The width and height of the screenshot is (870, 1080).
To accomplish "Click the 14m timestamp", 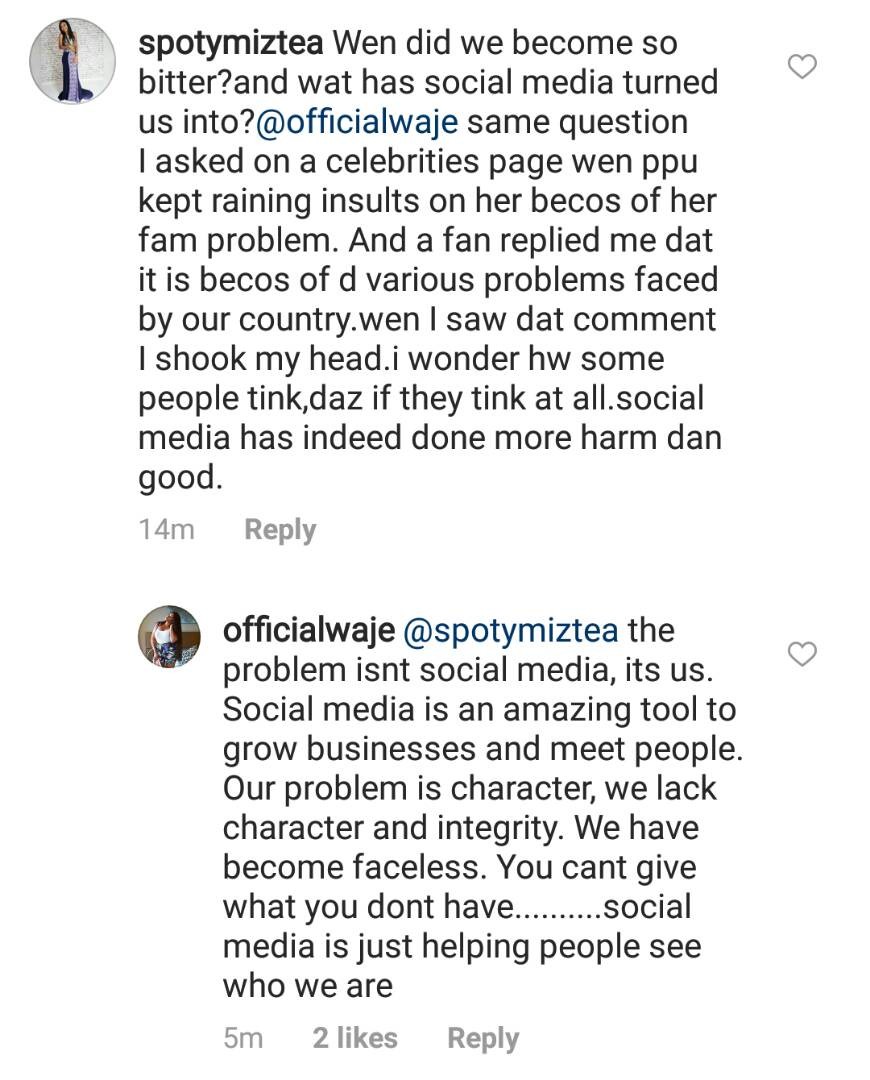I will [x=166, y=529].
